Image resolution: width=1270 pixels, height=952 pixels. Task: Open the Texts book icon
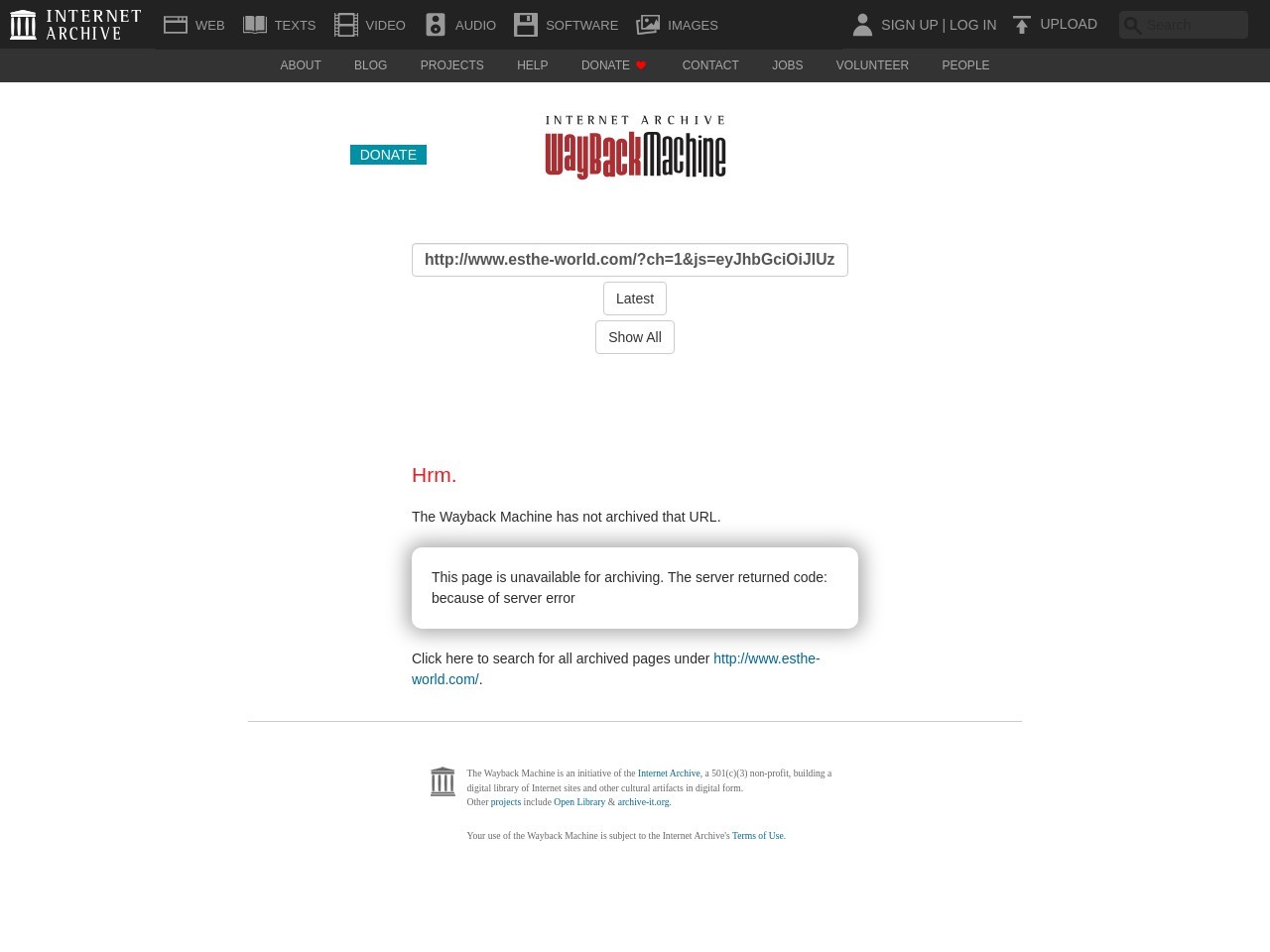tap(255, 25)
